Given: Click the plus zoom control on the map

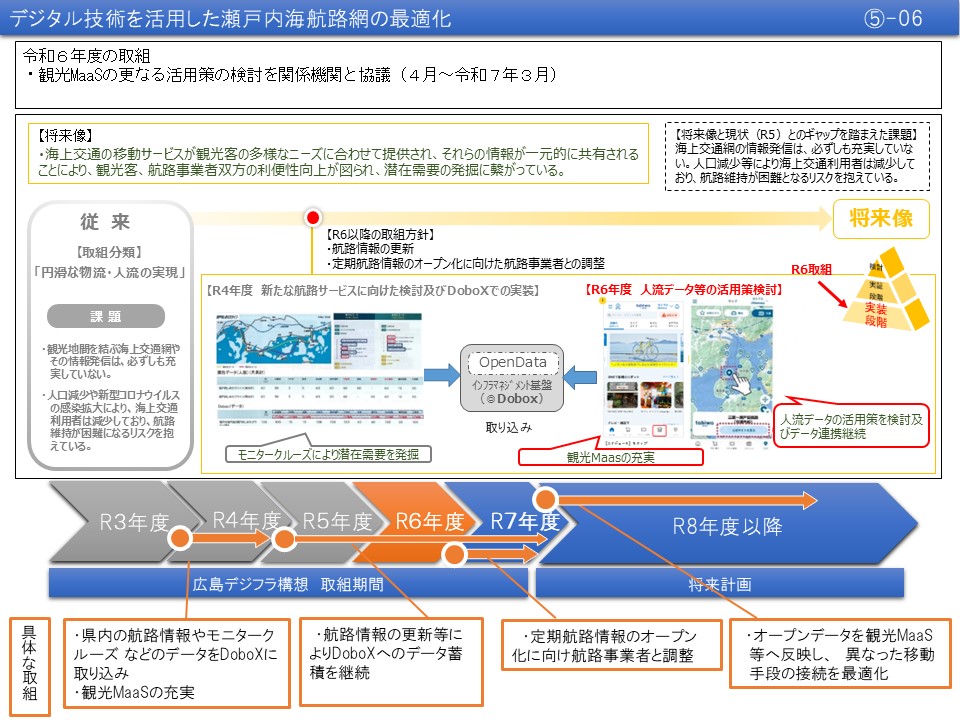Looking at the screenshot, I should 764,399.
